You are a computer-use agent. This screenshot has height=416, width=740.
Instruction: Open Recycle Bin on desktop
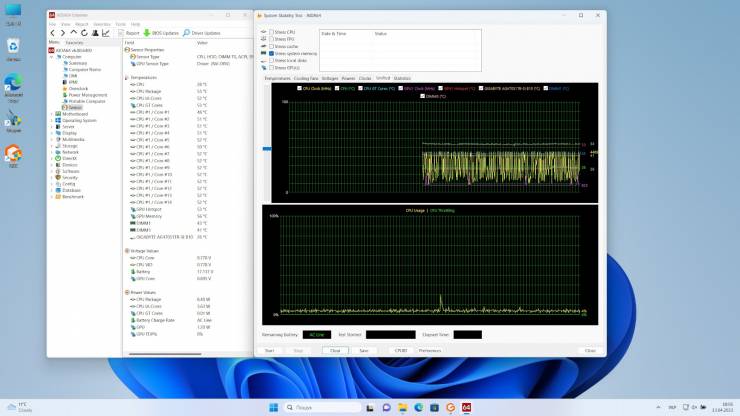13,50
